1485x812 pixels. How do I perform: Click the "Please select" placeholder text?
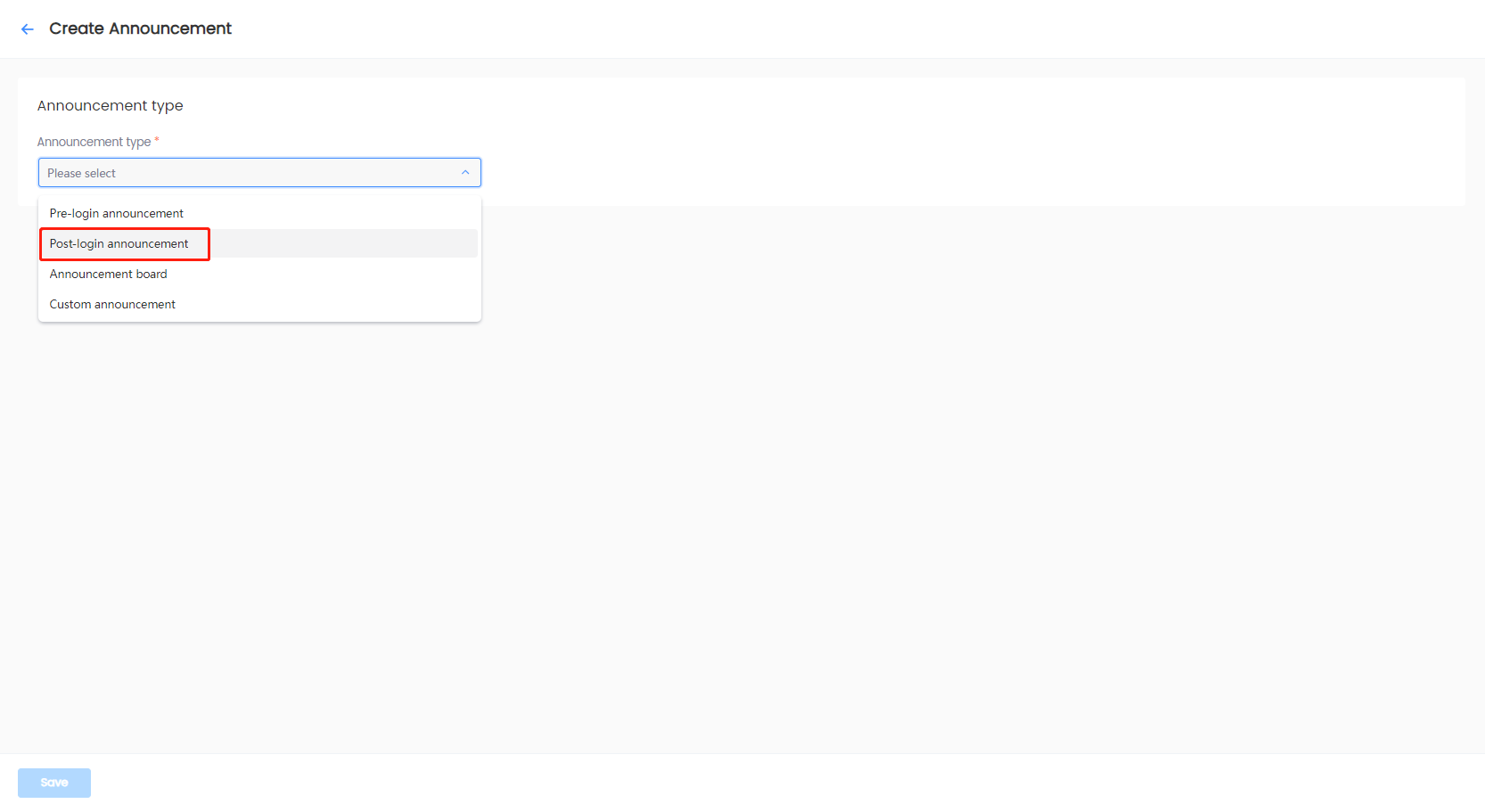tap(82, 174)
